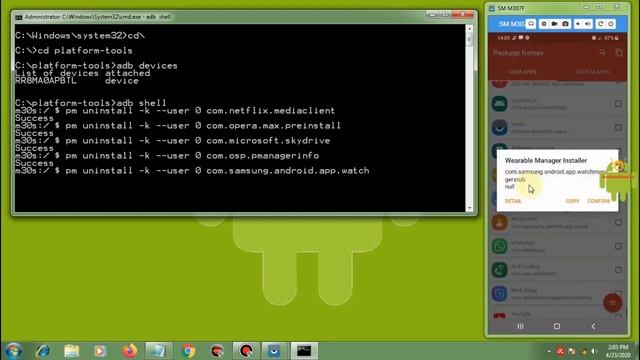Start video capture with the camcorder icon
The image size is (640, 360).
pos(554,24)
